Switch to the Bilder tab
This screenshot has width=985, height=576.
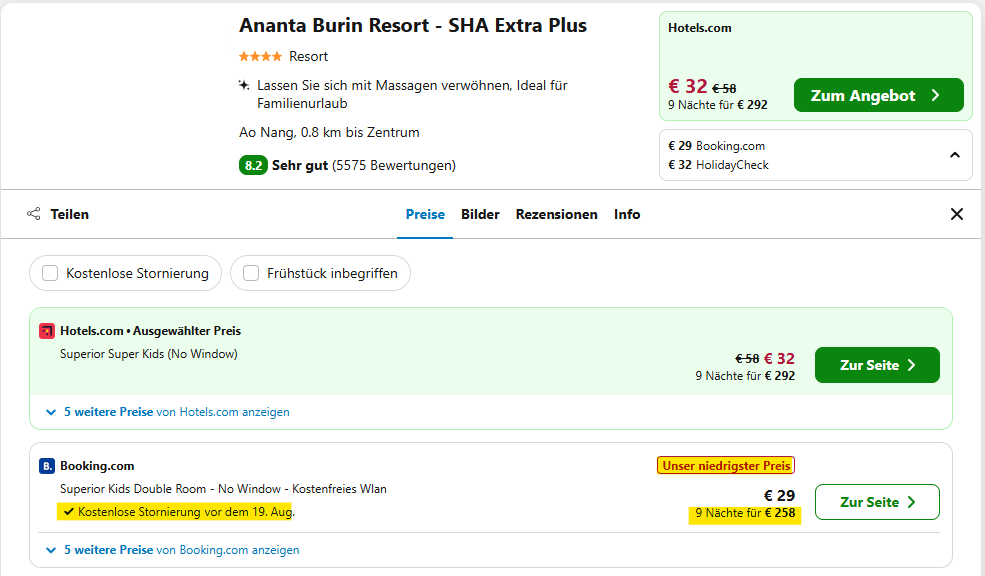[x=480, y=214]
